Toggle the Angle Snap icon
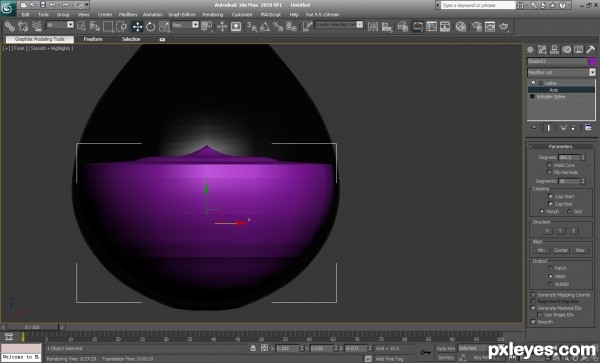 [x=265, y=26]
